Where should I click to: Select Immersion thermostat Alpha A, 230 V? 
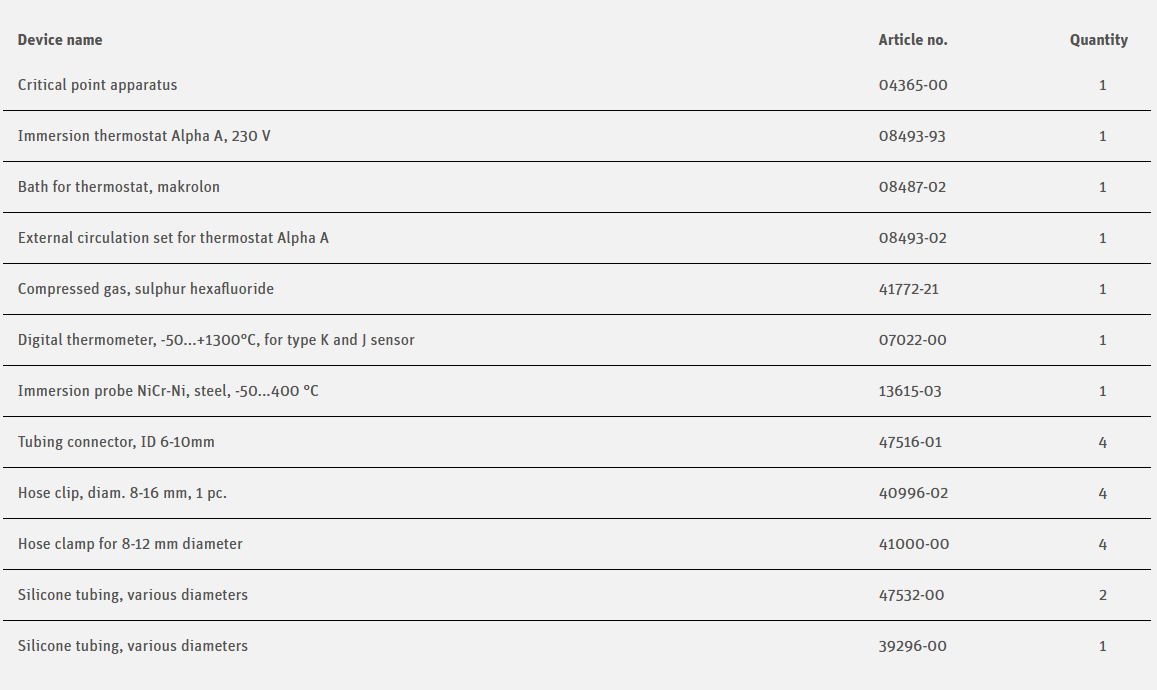coord(144,136)
